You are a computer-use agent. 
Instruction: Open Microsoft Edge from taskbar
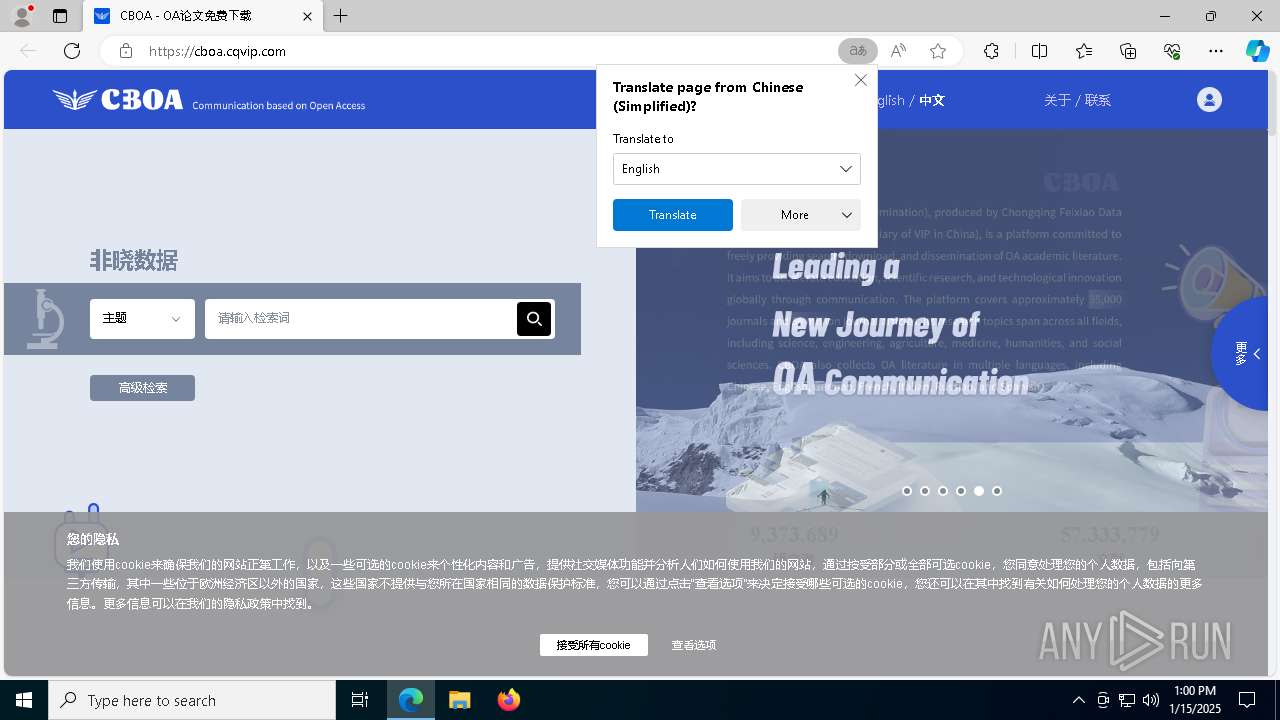[411, 700]
